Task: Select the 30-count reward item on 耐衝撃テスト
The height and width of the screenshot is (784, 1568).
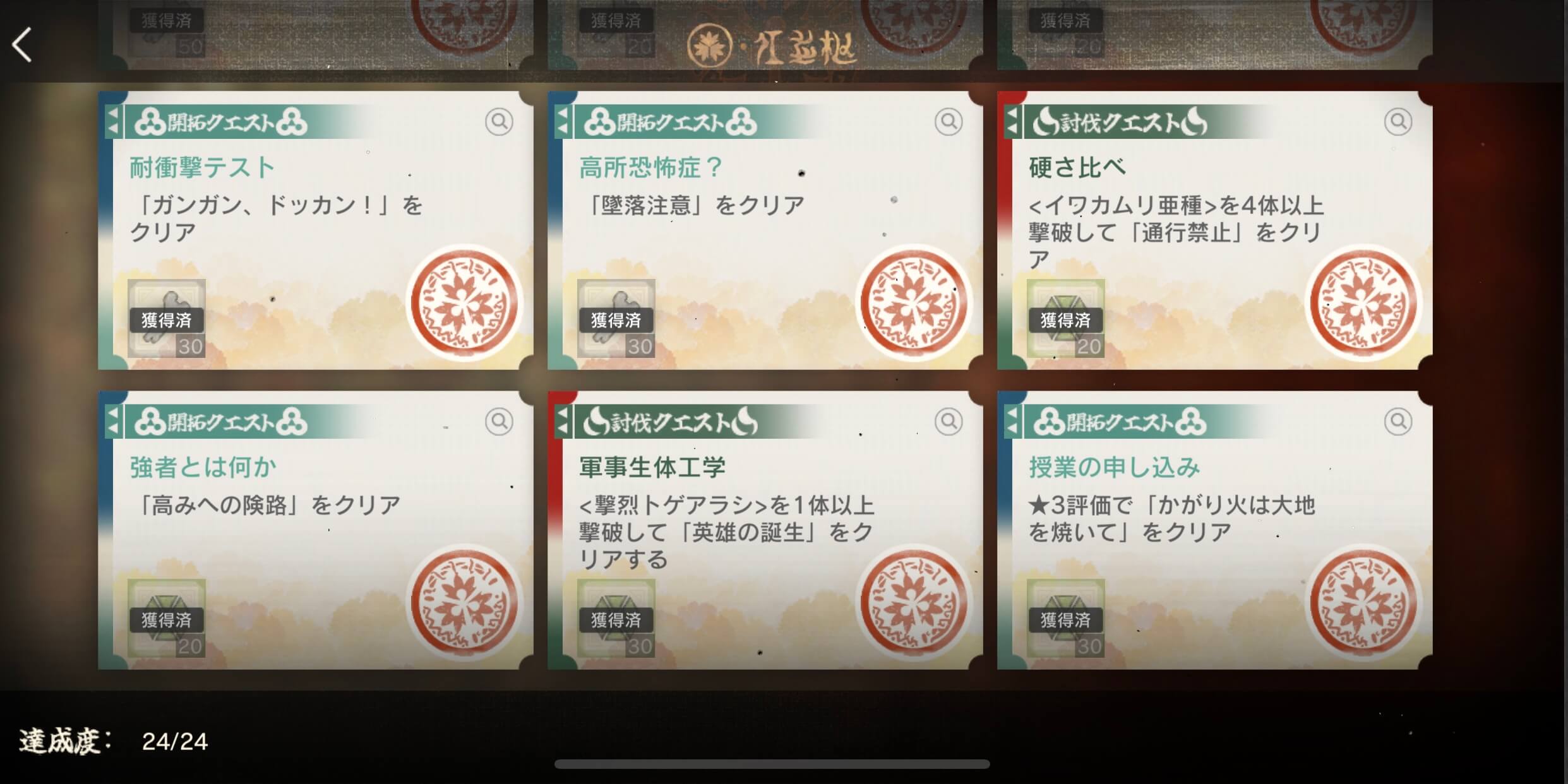Action: [167, 319]
